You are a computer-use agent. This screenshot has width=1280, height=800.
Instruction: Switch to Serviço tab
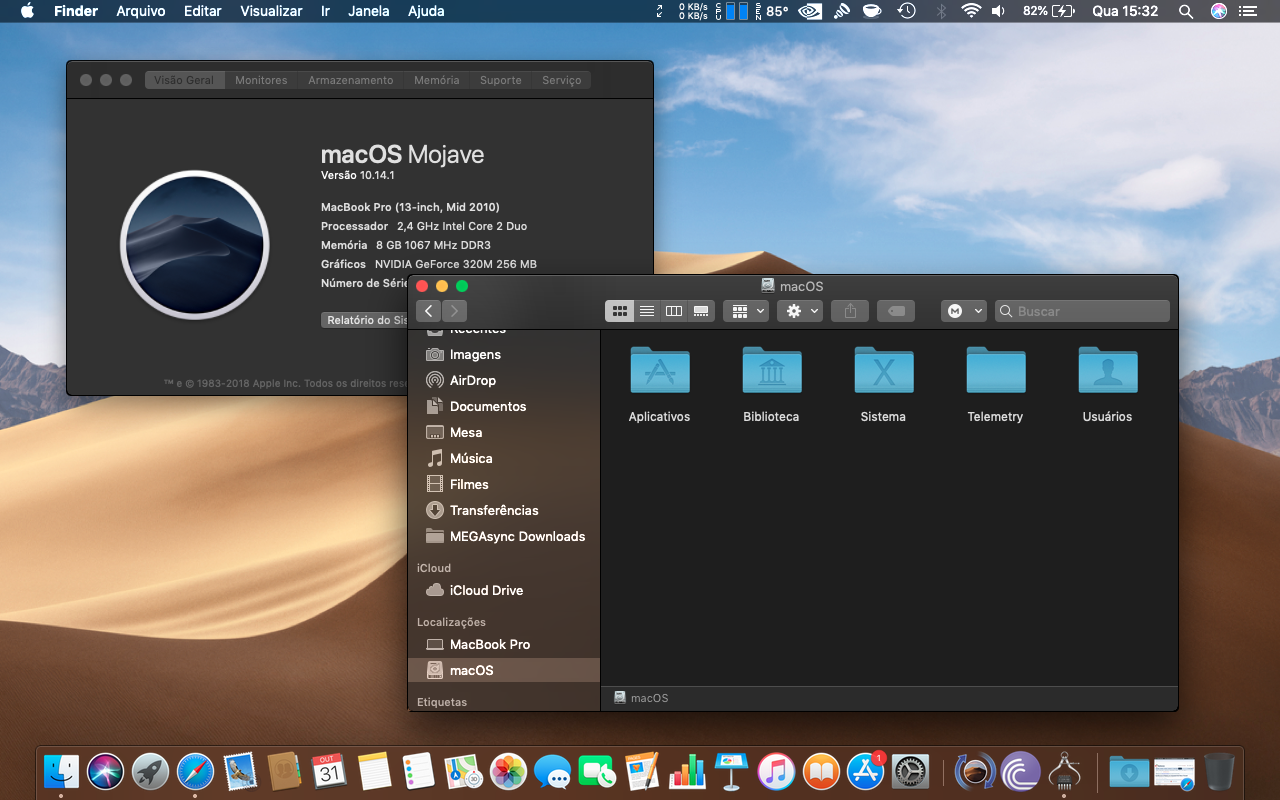(561, 80)
